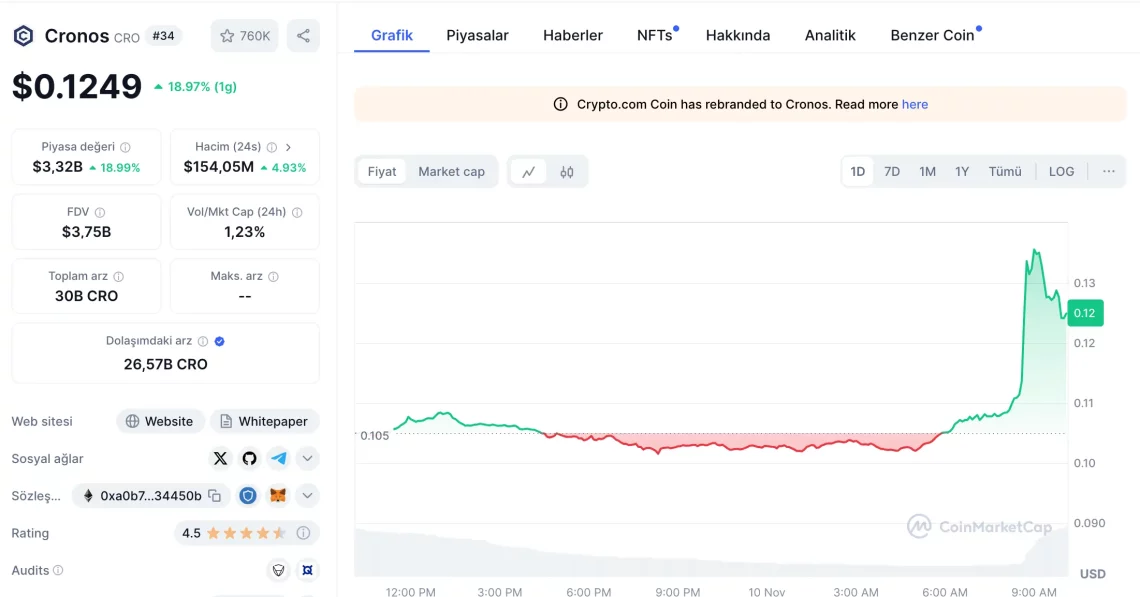Viewport: 1140px width, 597px height.
Task: Open the Telegram social icon
Action: pyautogui.click(x=278, y=458)
